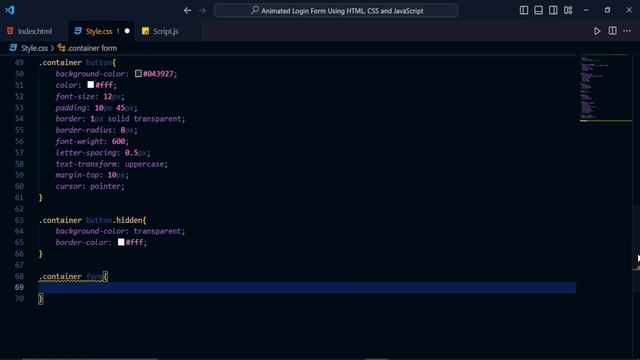Image resolution: width=640 pixels, height=360 pixels.
Task: Restore down the VS Code window
Action: [x=607, y=10]
